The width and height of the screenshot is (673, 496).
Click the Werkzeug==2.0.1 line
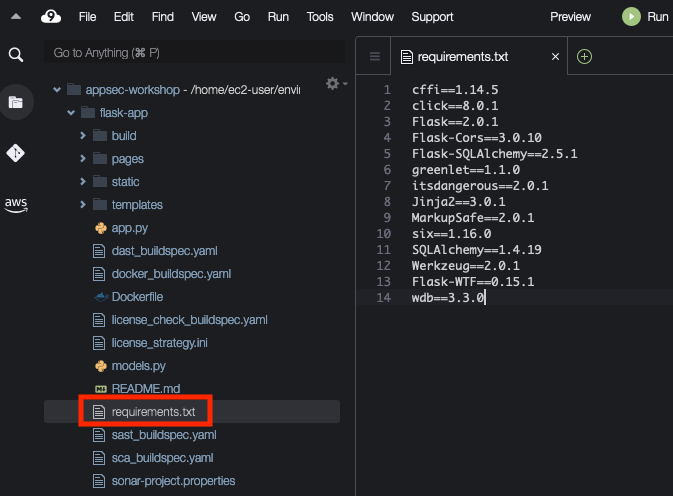click(466, 266)
